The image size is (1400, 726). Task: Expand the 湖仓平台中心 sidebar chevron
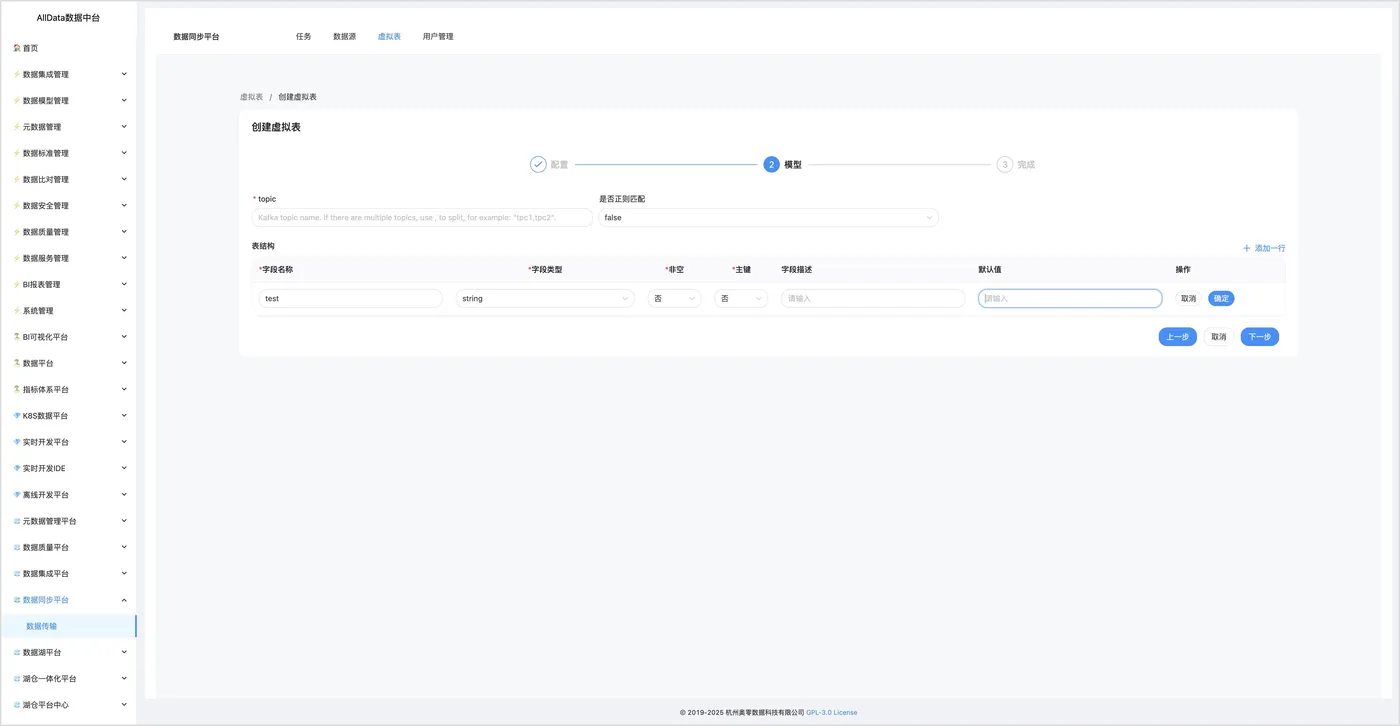[x=124, y=705]
